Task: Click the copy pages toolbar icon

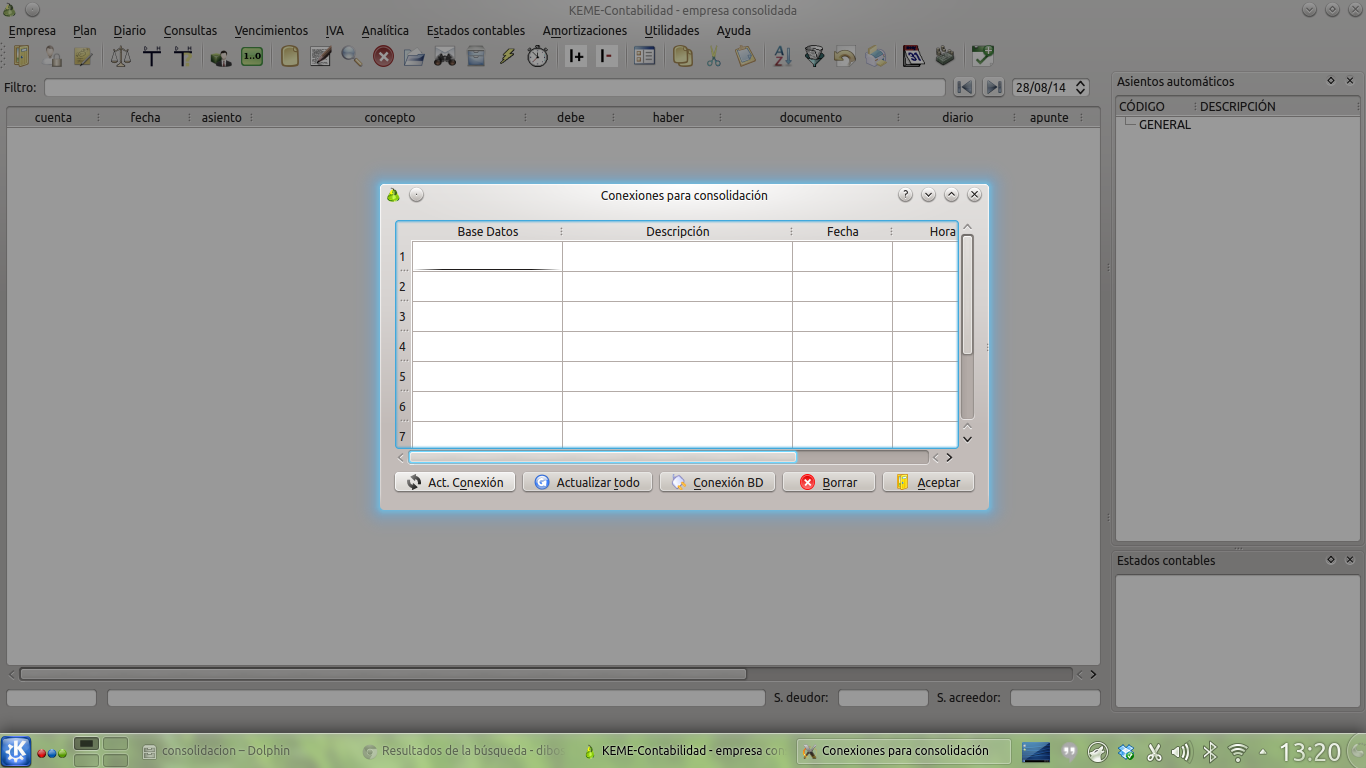Action: (x=683, y=56)
